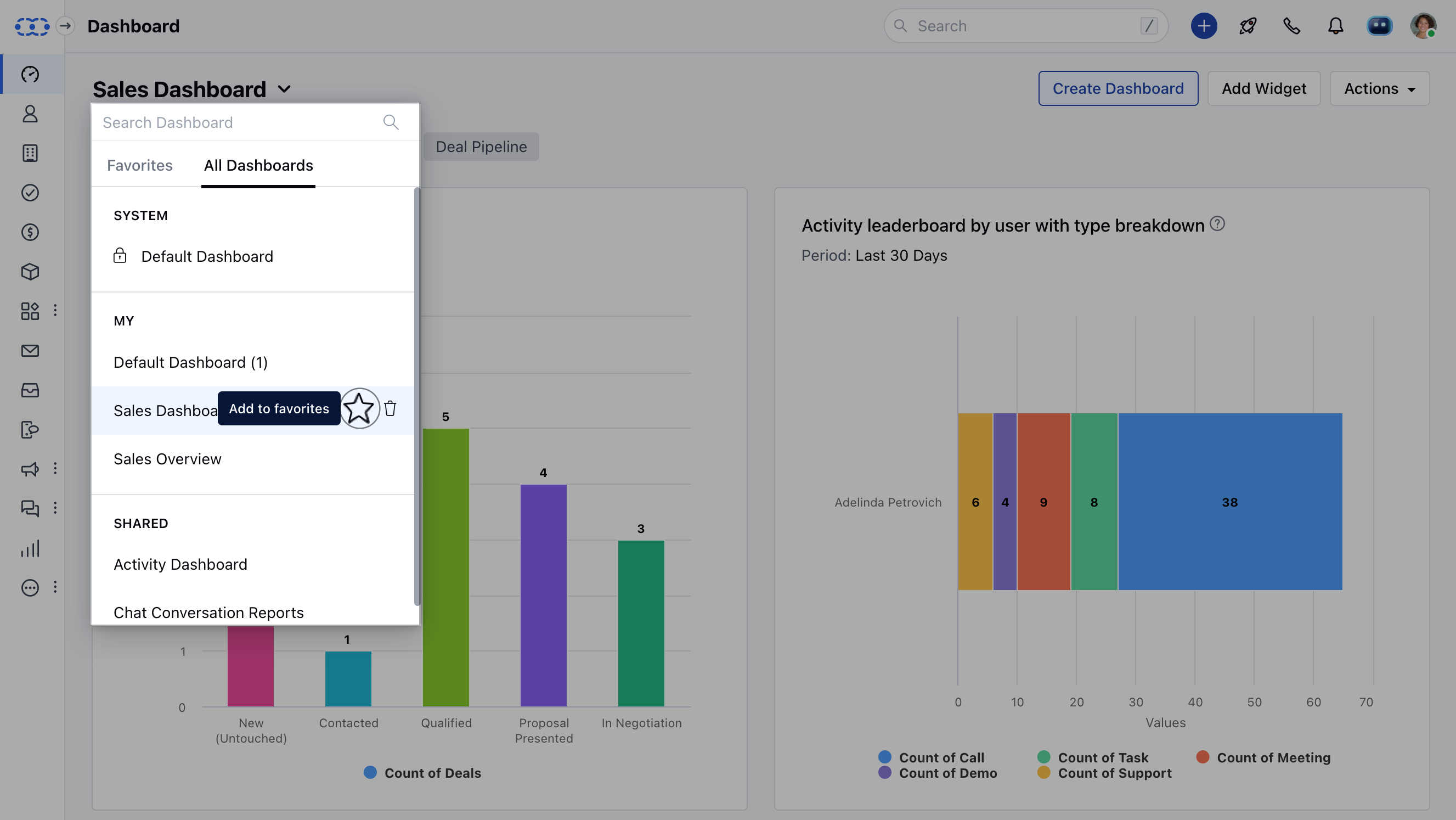Open the Actions dropdown menu
This screenshot has height=820, width=1456.
1379,89
